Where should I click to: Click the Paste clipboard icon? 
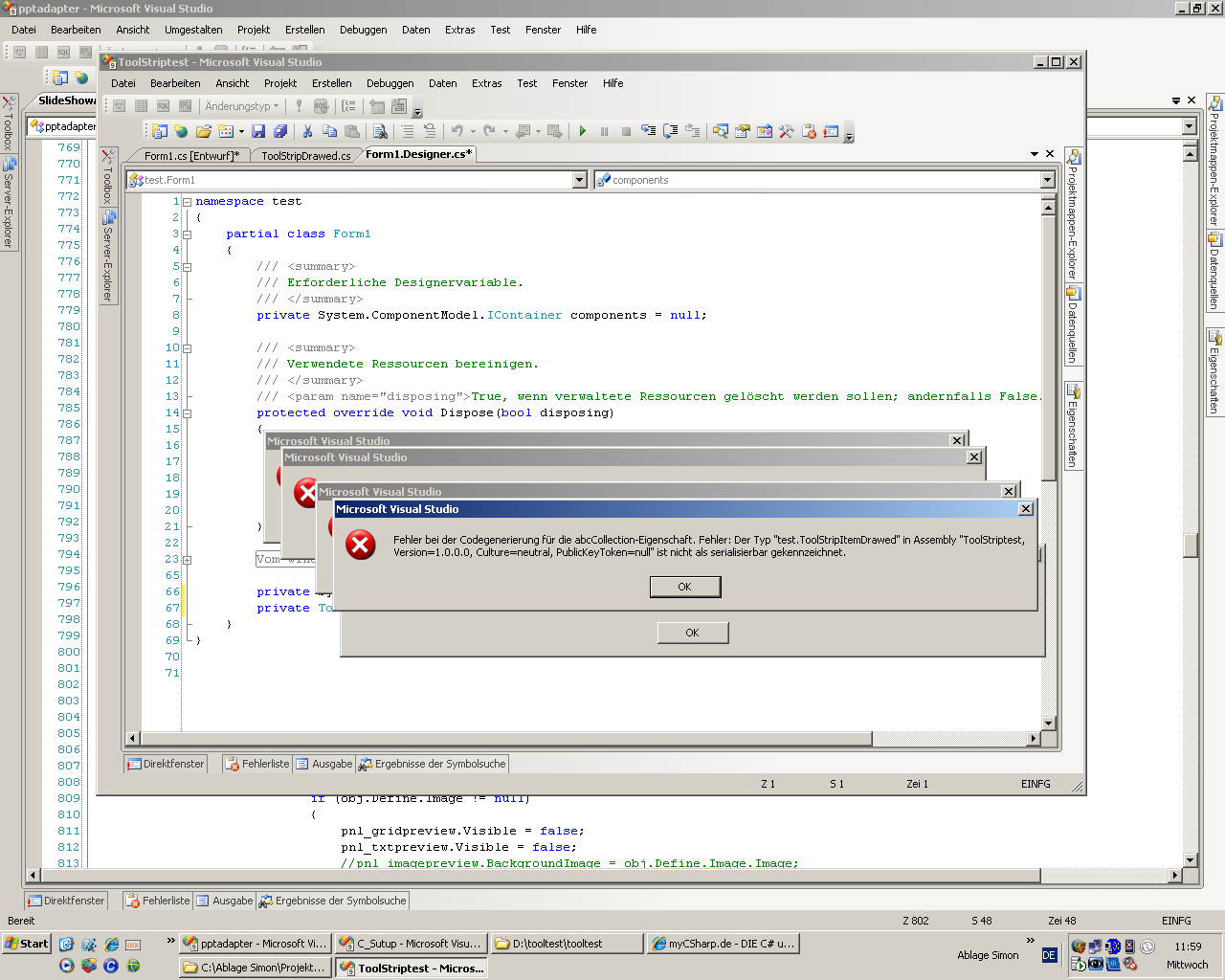tap(351, 131)
